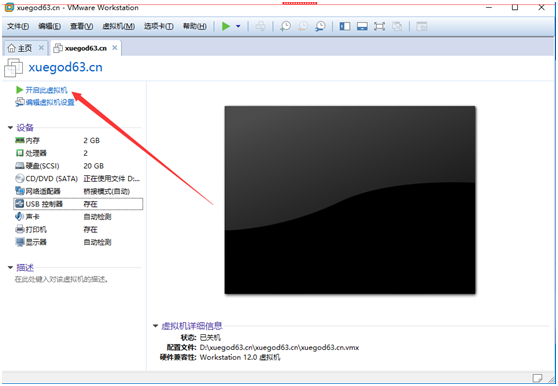Open the power options dropdown arrow

tap(238, 26)
